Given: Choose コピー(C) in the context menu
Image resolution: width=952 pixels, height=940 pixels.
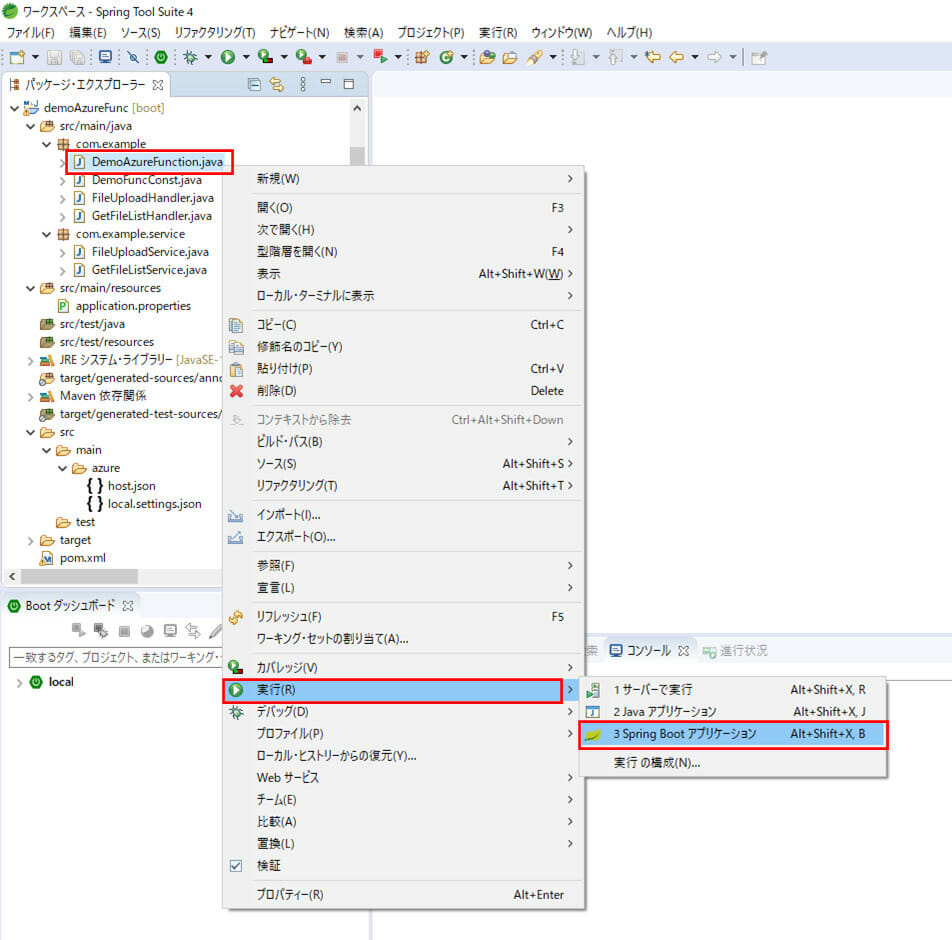Looking at the screenshot, I should pyautogui.click(x=403, y=325).
